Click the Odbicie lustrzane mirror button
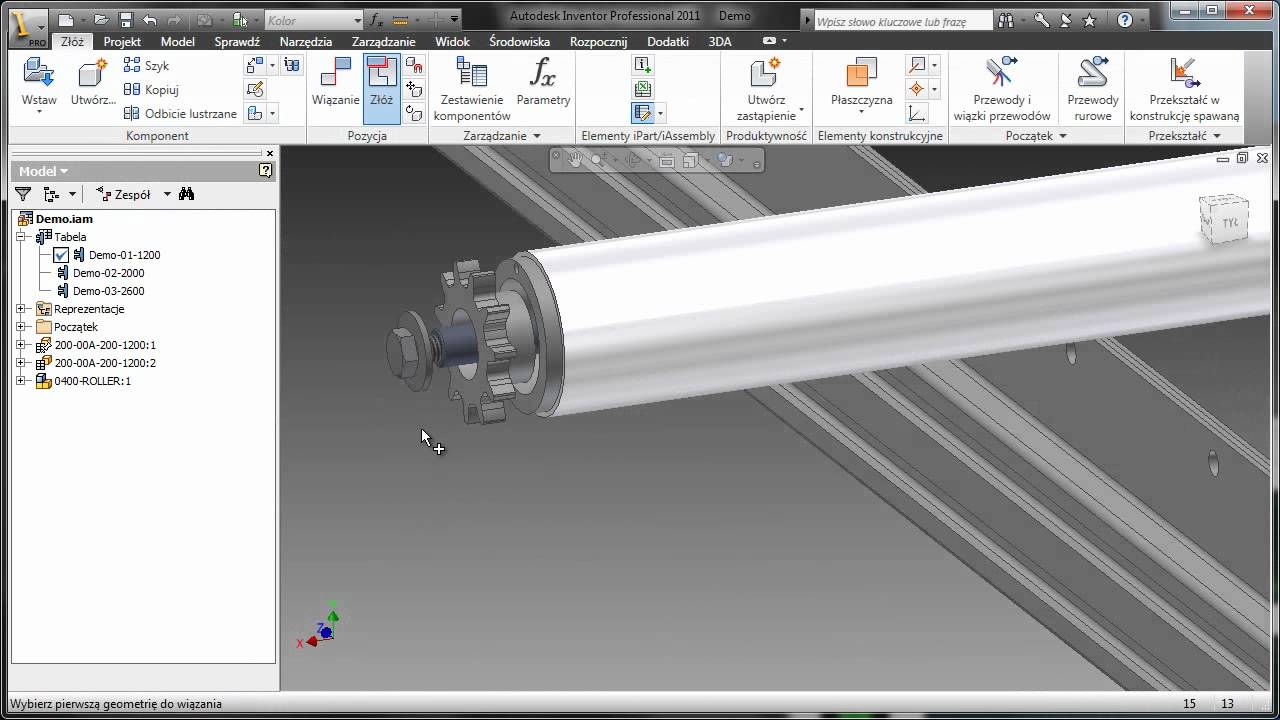This screenshot has height=720, width=1280. pos(180,113)
